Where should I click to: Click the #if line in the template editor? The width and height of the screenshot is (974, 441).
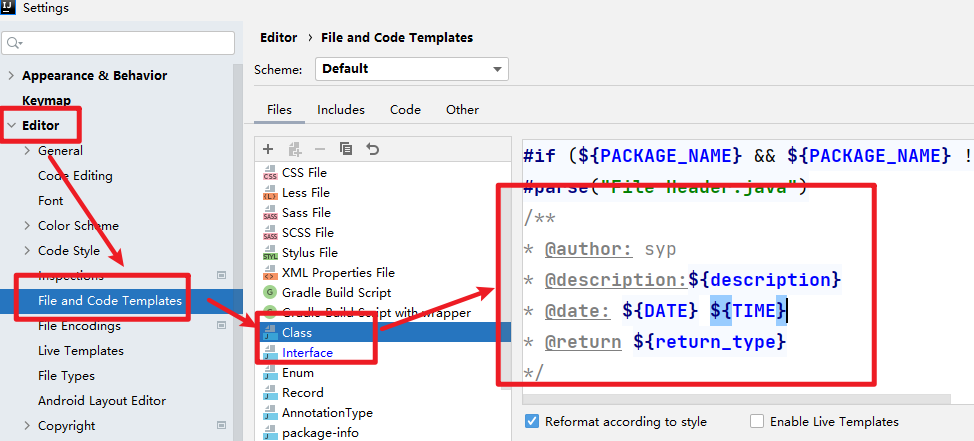click(748, 155)
